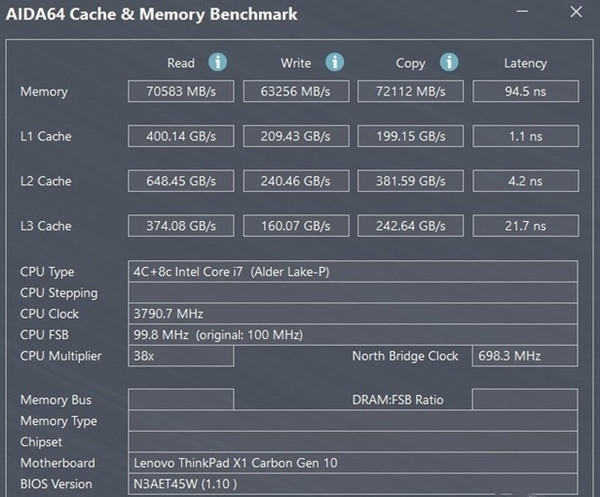Click the Memory Copy 72112 MB/s result
Screen dimensions: 600x497
tap(410, 92)
